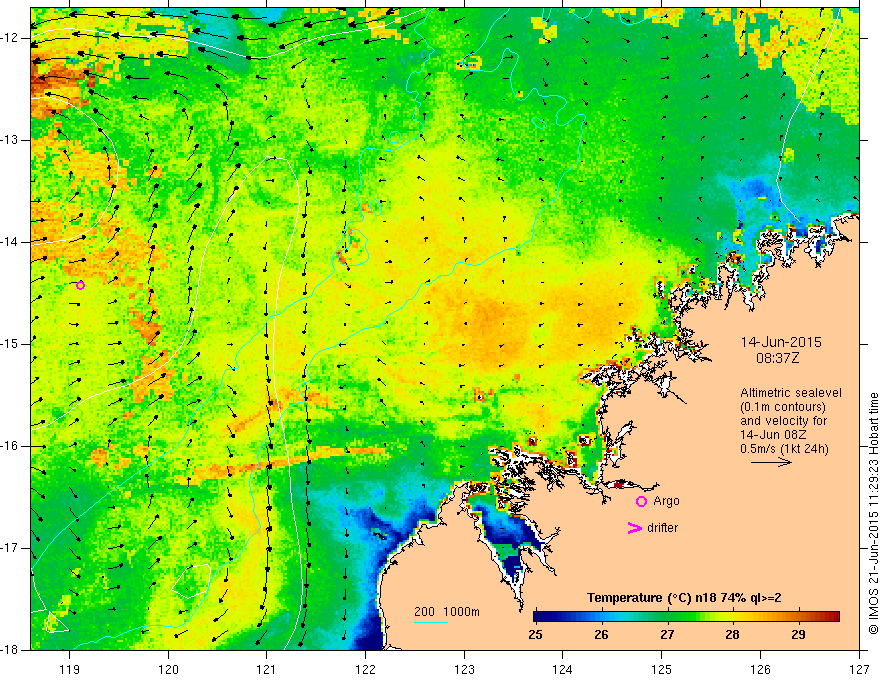Image resolution: width=880 pixels, height=680 pixels.
Task: Click the longitude label 125
Action: coord(662,669)
